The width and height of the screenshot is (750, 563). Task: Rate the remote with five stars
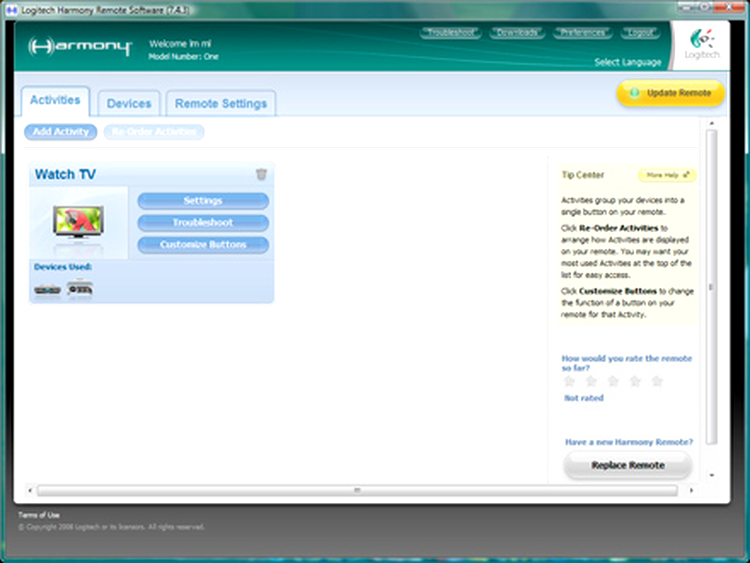pyautogui.click(x=657, y=381)
